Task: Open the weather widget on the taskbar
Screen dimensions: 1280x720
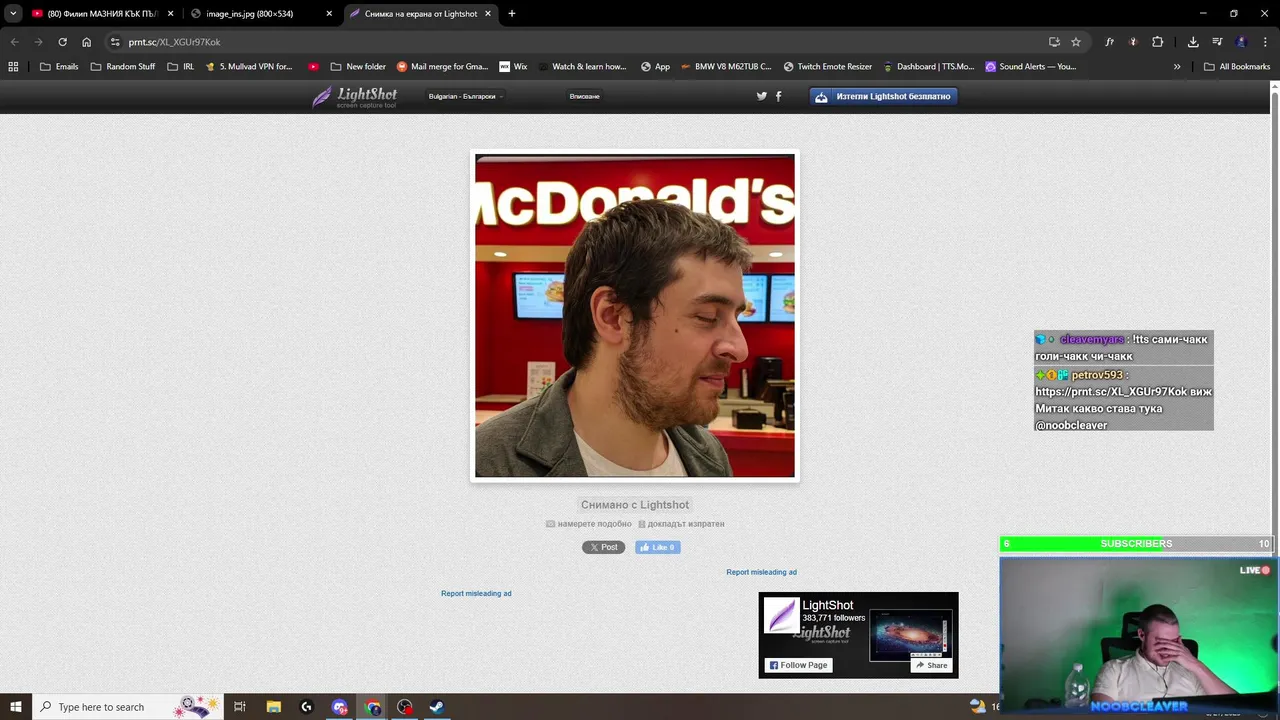Action: click(977, 706)
